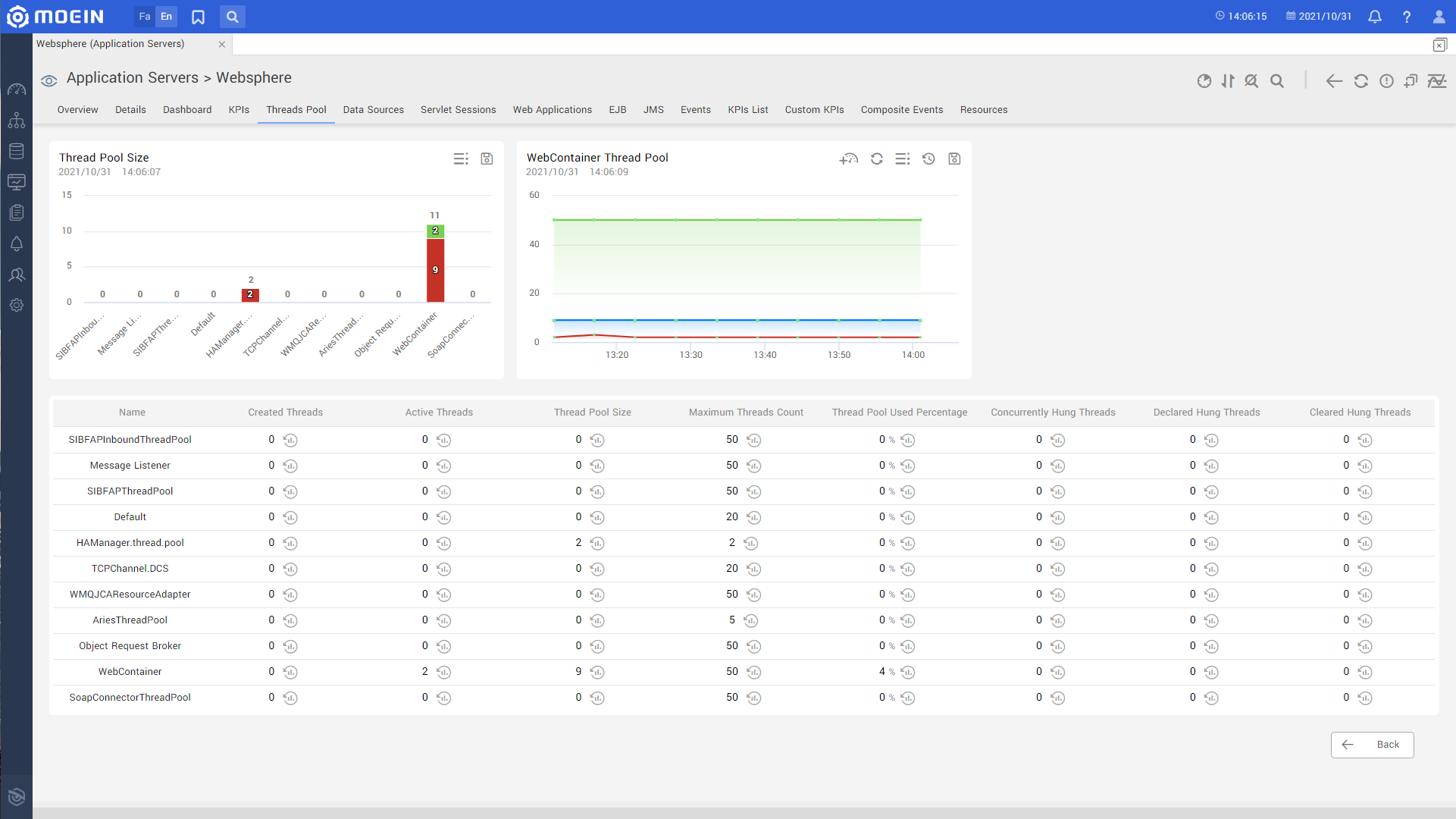
Task: Open the history icon for WebContainer Thread Pool
Action: click(928, 159)
